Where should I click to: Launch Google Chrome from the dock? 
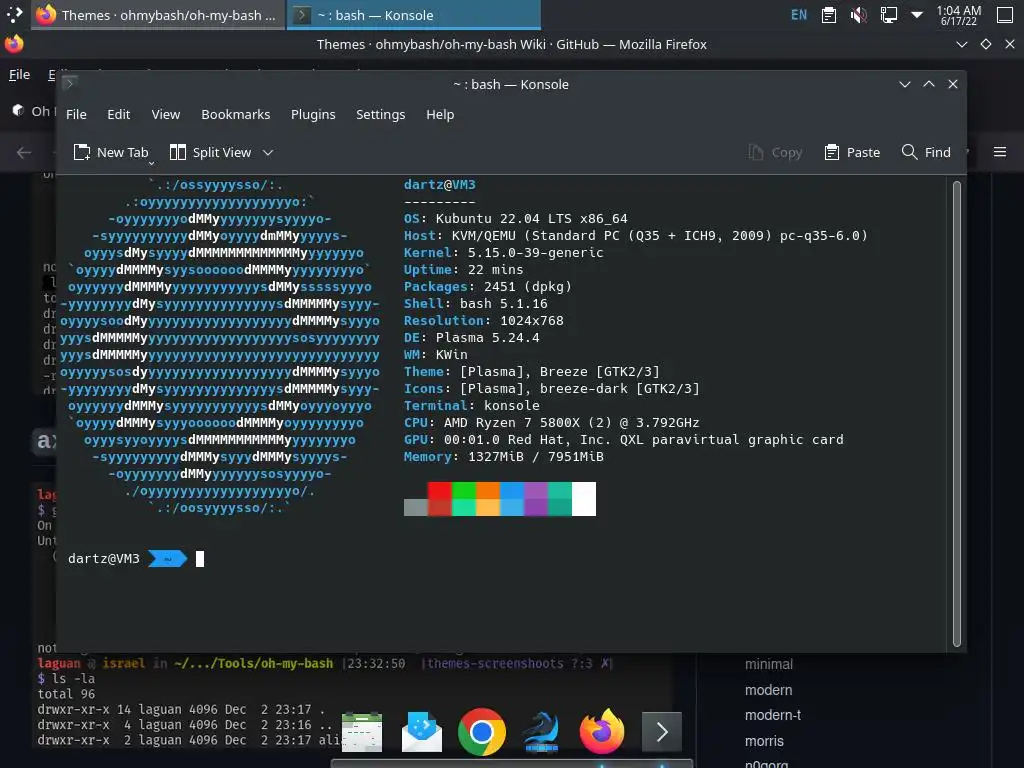click(x=482, y=731)
